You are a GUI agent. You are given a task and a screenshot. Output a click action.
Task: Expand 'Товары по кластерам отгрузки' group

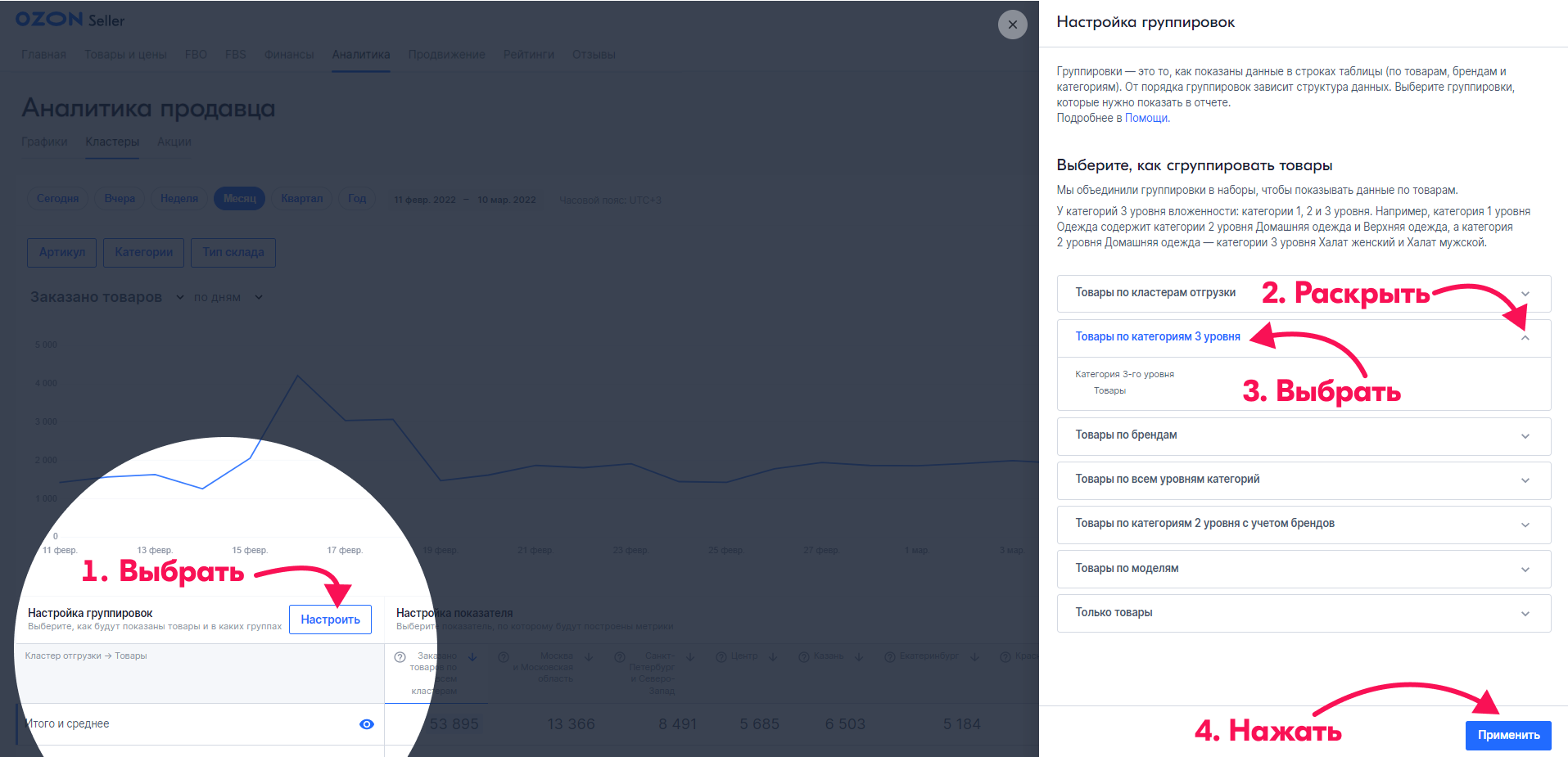(1525, 295)
